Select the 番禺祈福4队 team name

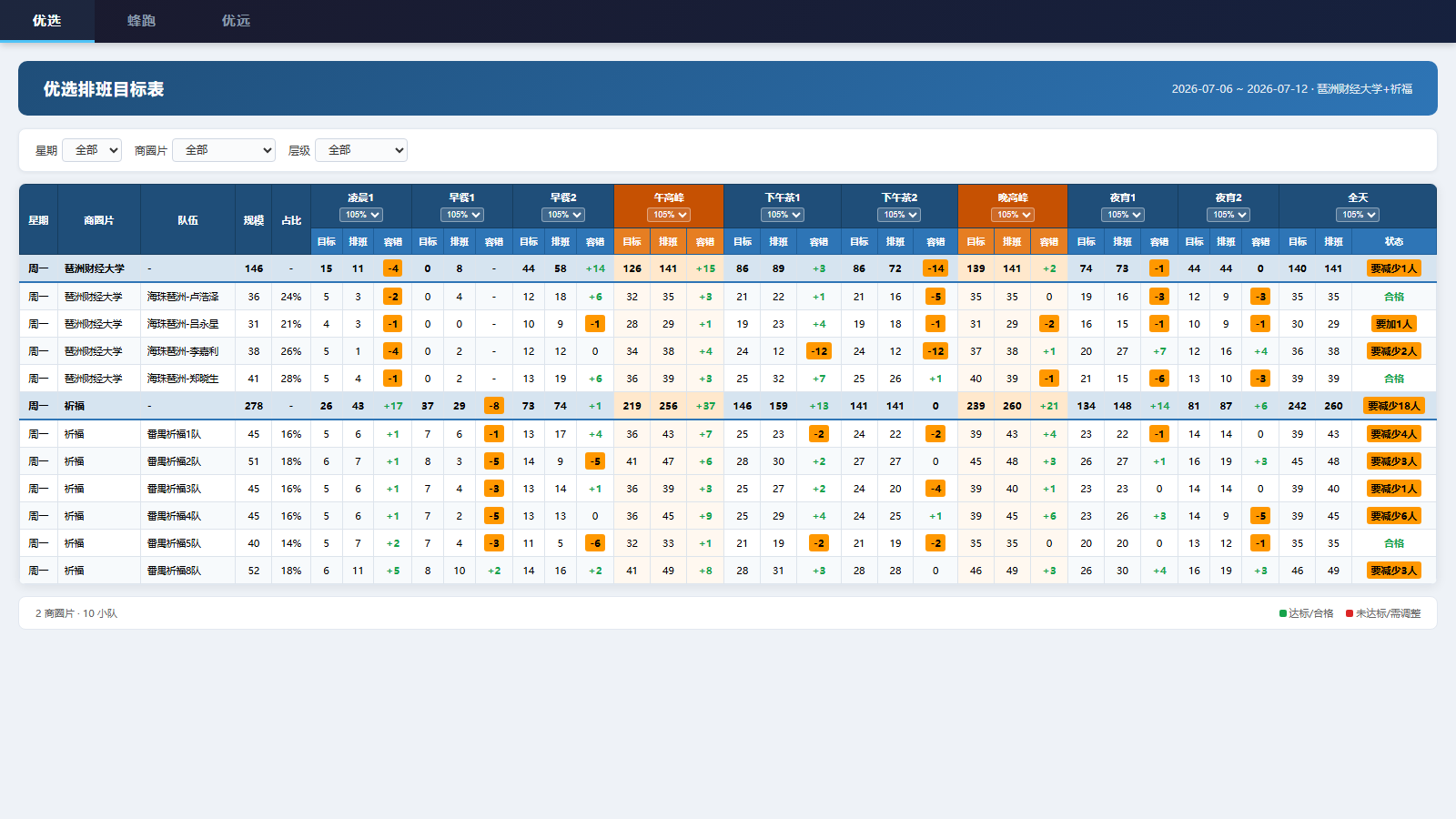coord(174,516)
